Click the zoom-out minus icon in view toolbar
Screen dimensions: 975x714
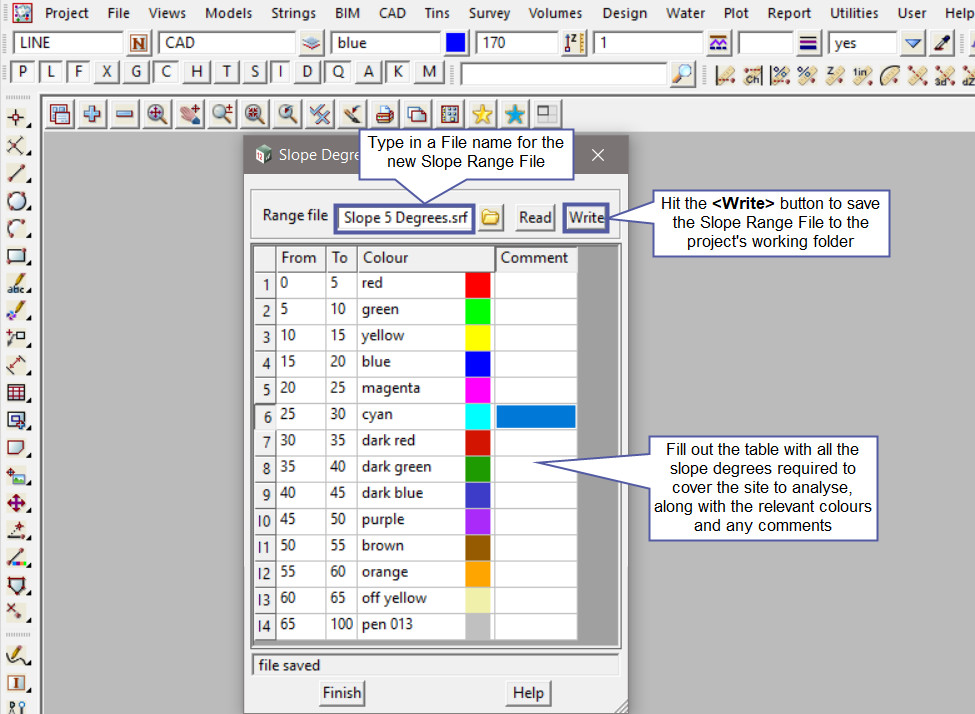tap(124, 114)
